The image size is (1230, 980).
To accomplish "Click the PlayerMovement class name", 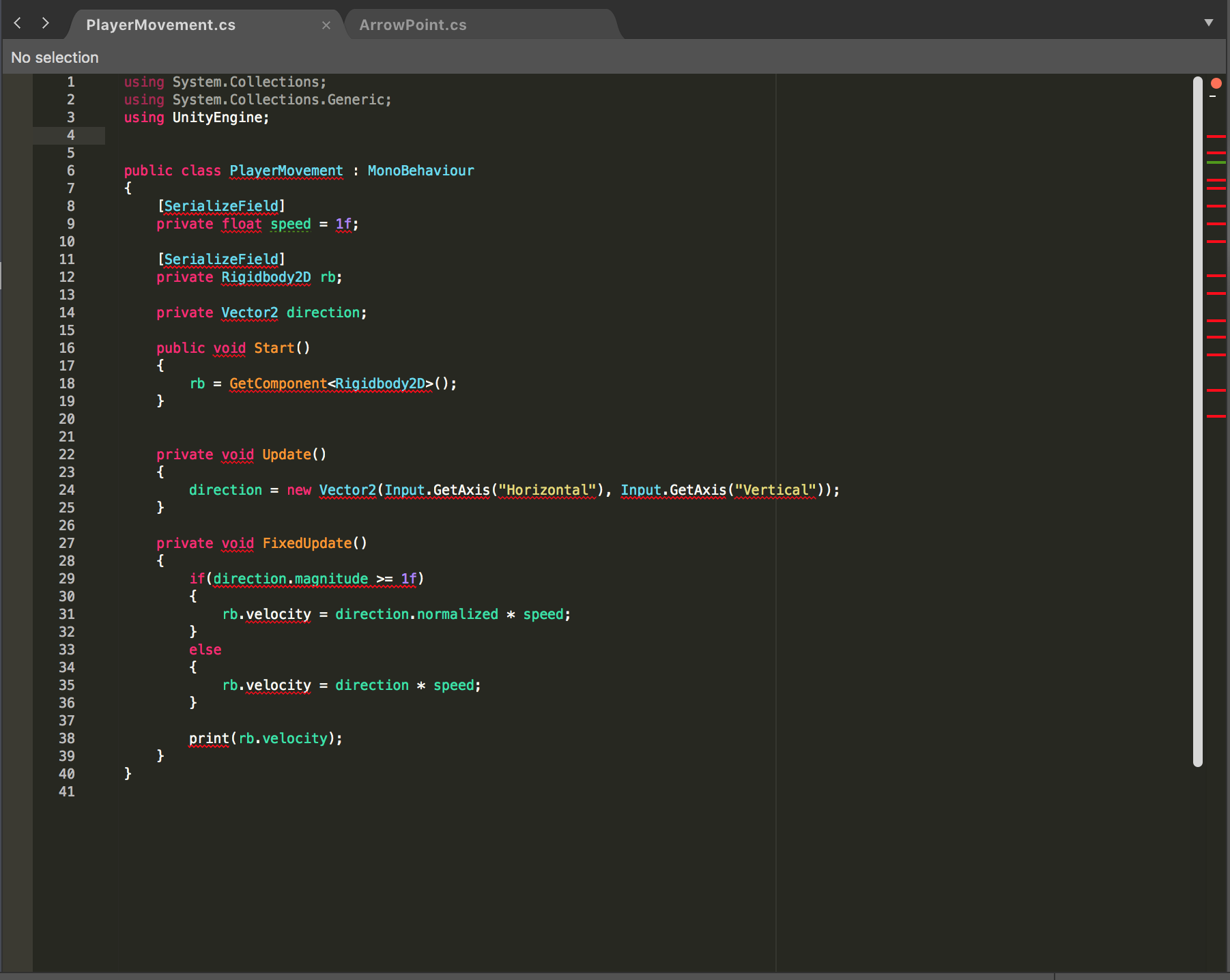I will pyautogui.click(x=286, y=171).
